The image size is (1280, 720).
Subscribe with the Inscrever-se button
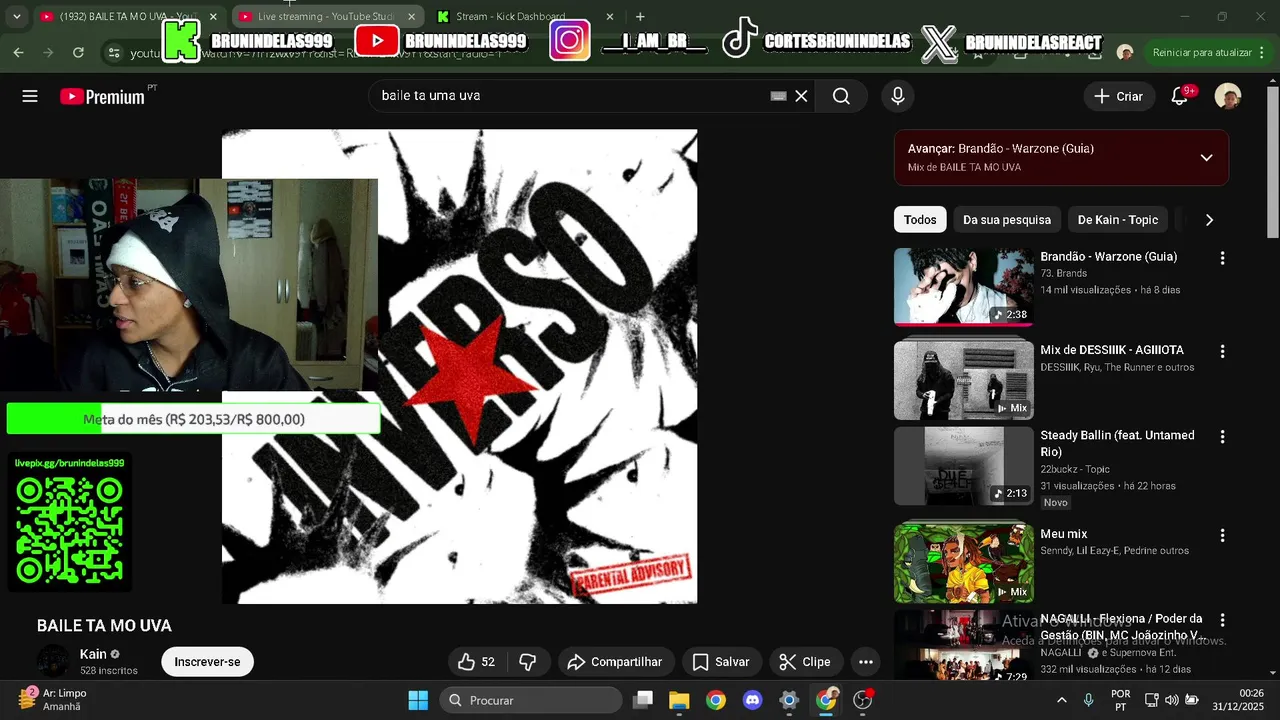[207, 662]
